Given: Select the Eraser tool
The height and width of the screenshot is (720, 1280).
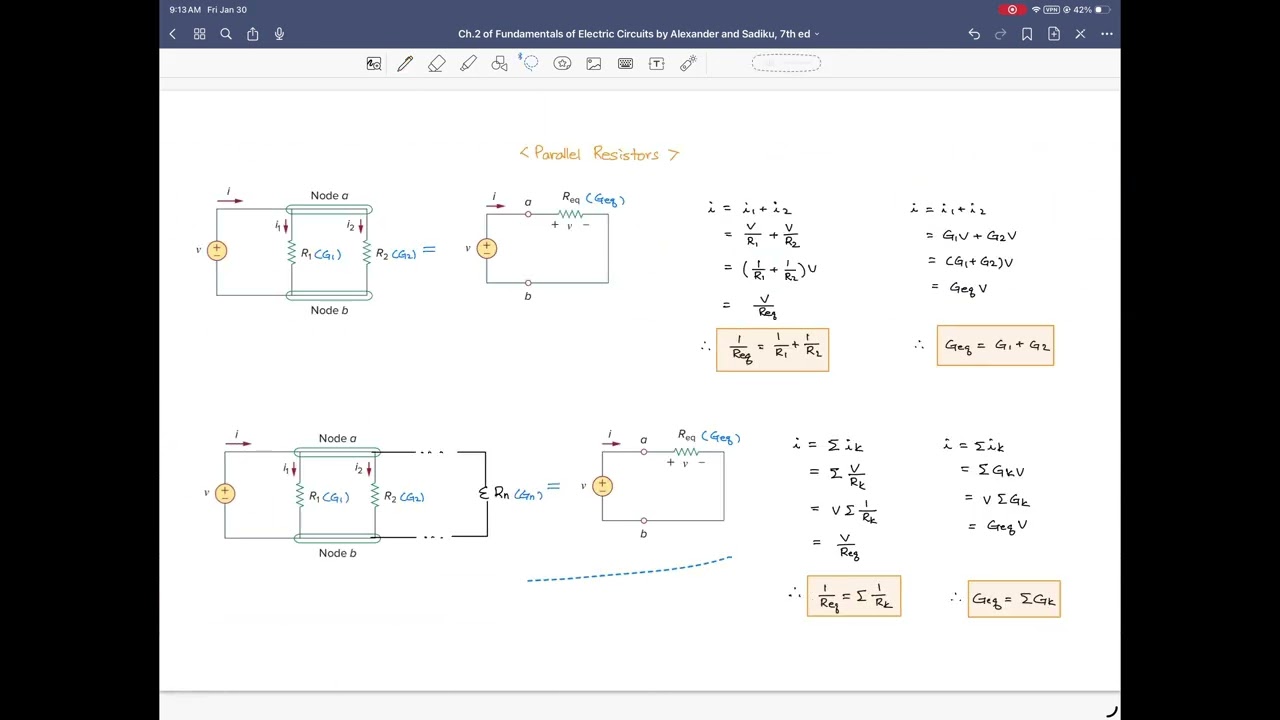Looking at the screenshot, I should pyautogui.click(x=437, y=63).
